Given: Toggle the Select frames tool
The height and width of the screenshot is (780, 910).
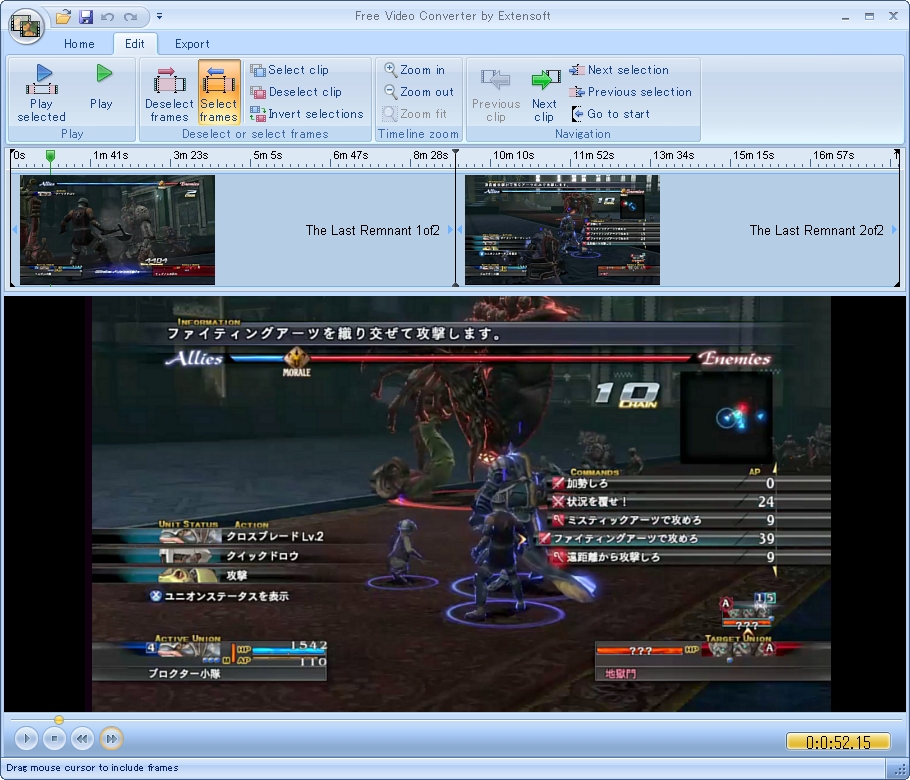Looking at the screenshot, I should (x=219, y=92).
